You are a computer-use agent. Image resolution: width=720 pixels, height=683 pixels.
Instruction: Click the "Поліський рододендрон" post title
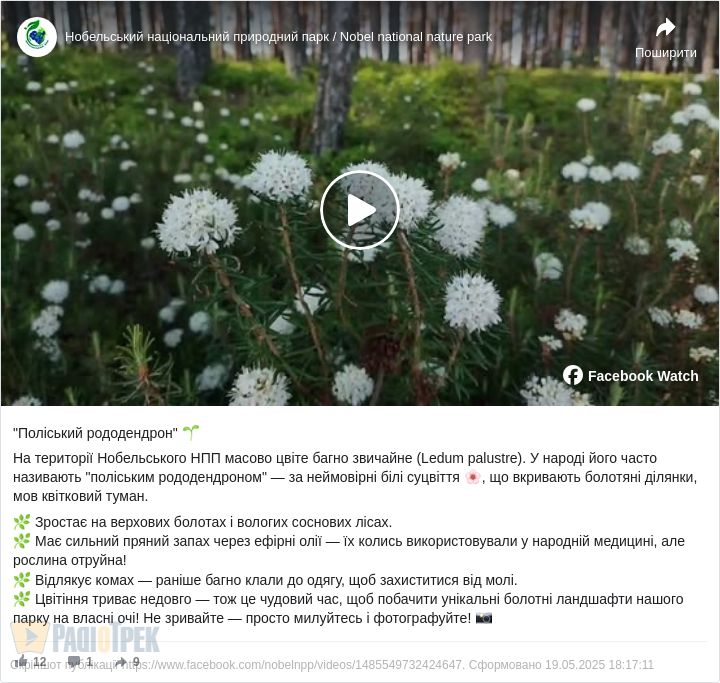pos(95,433)
